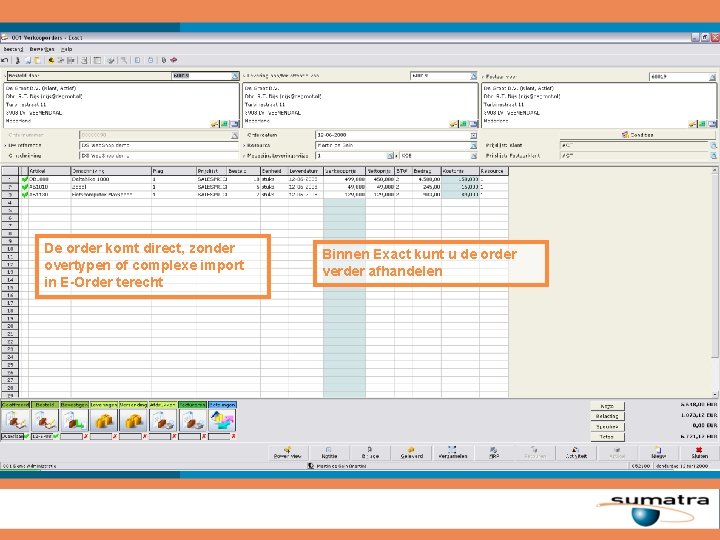Click the MRP button

pyautogui.click(x=494, y=453)
